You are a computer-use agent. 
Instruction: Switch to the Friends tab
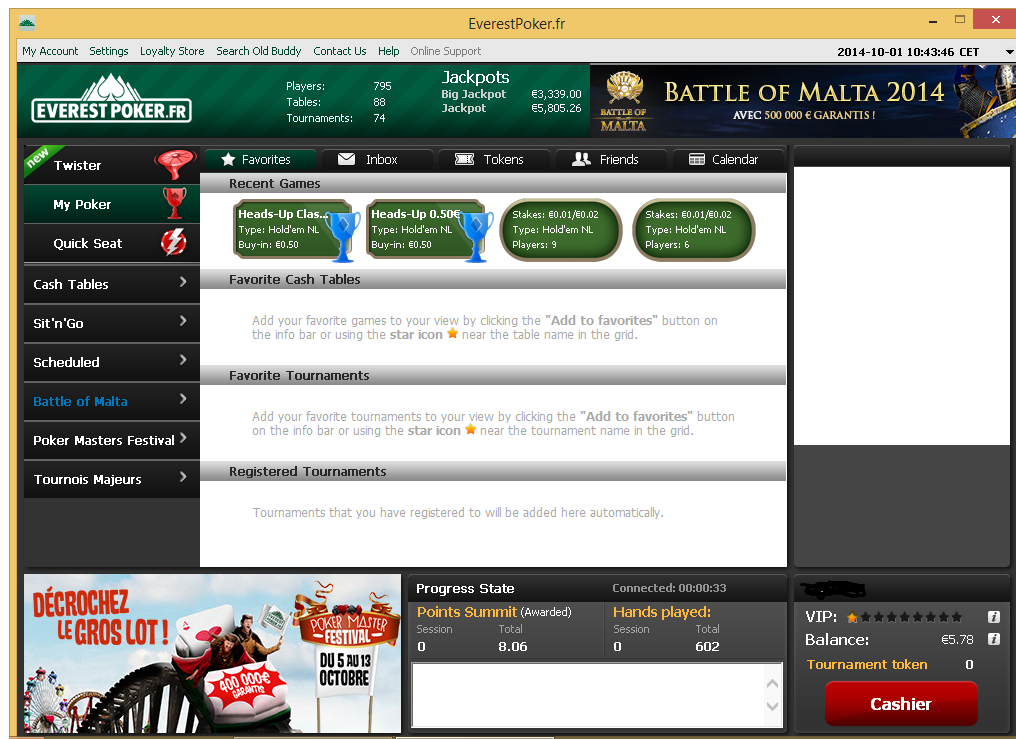[x=611, y=159]
